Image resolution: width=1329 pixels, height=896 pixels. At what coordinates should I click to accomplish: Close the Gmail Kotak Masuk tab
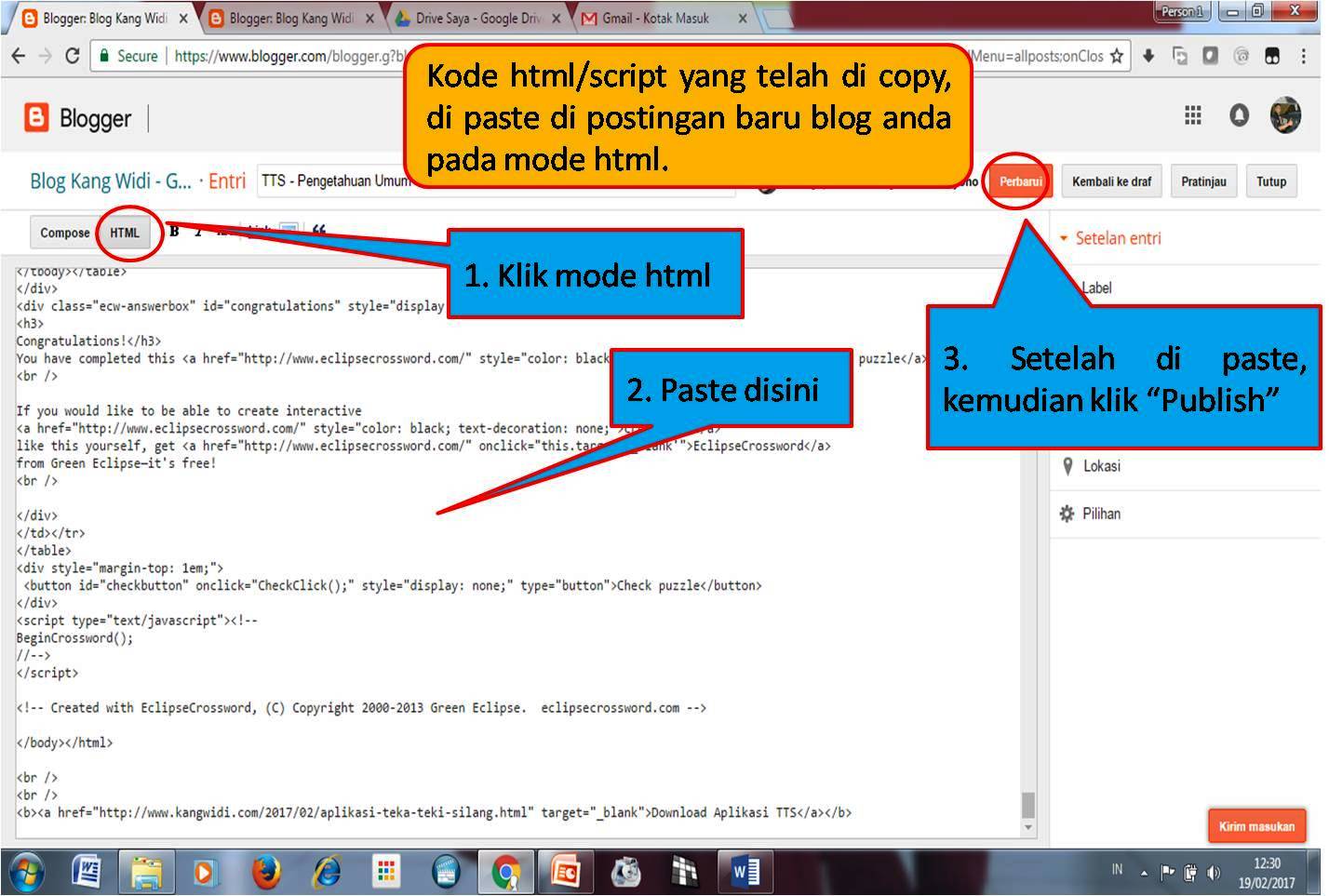coord(742,18)
